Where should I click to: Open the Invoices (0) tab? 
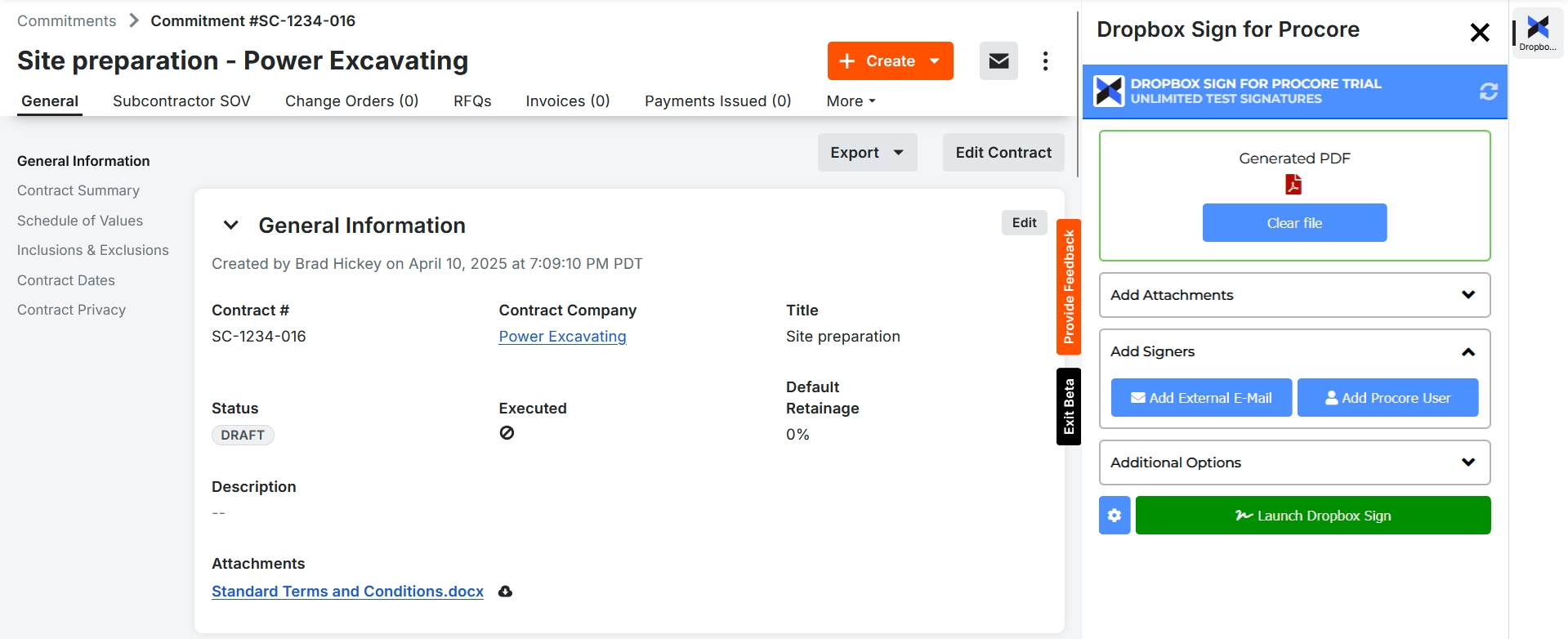pyautogui.click(x=568, y=101)
